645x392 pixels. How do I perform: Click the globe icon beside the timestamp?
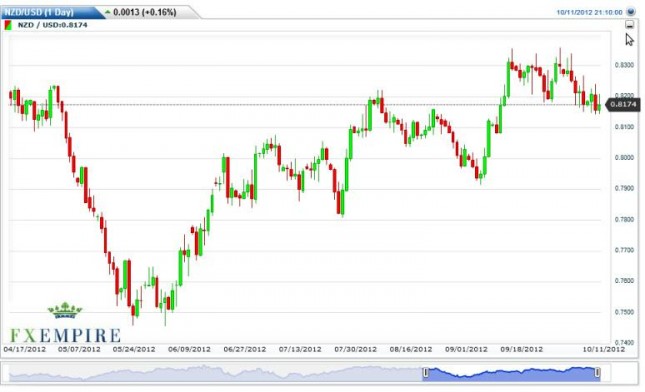tap(630, 12)
